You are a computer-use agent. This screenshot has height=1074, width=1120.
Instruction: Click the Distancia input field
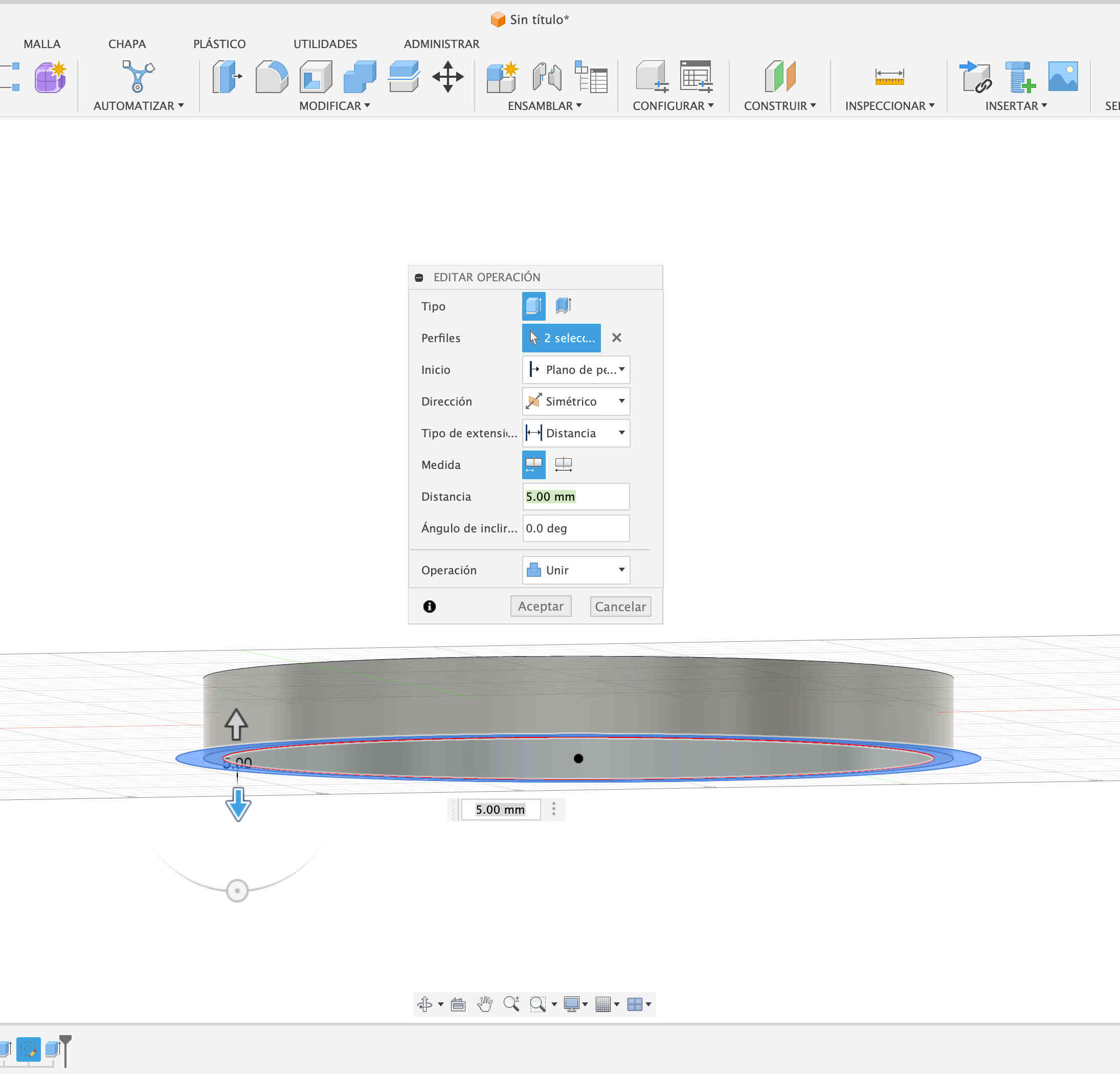click(x=576, y=496)
